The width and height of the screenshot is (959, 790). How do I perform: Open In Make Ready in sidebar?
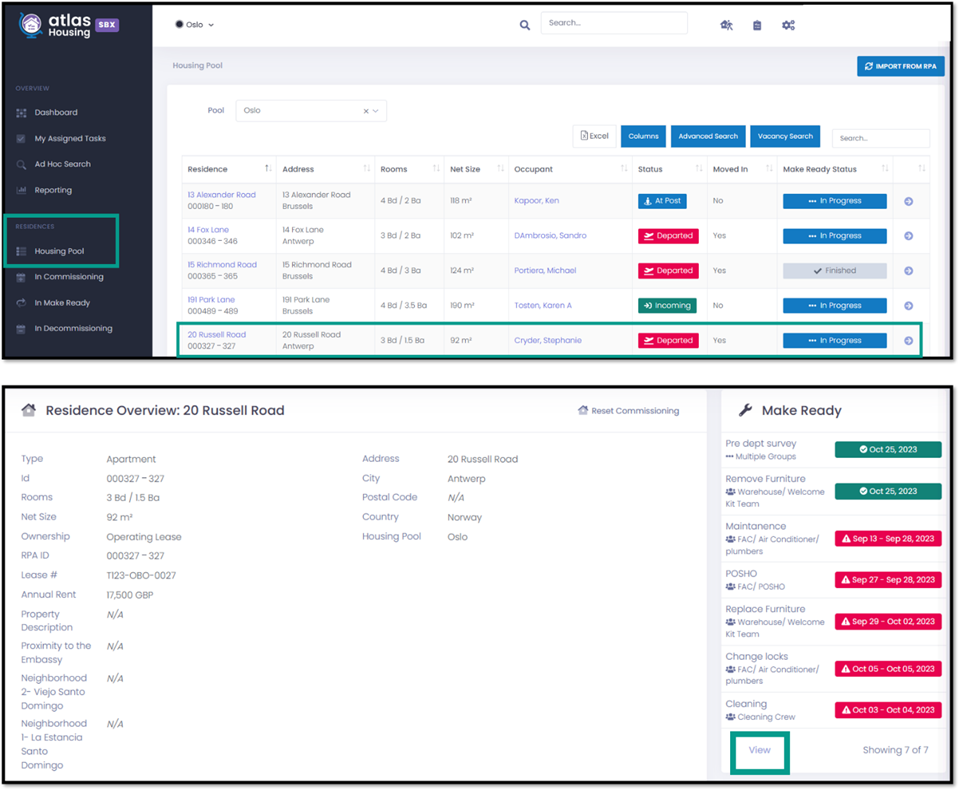tap(62, 303)
